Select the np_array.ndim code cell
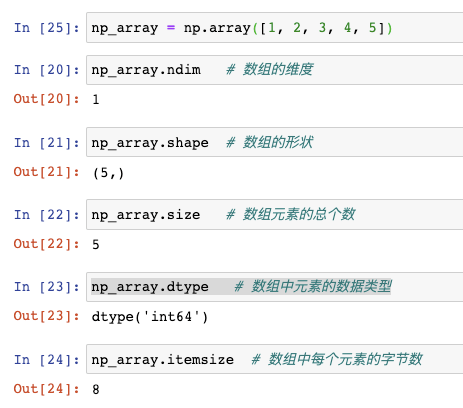 tap(275, 70)
